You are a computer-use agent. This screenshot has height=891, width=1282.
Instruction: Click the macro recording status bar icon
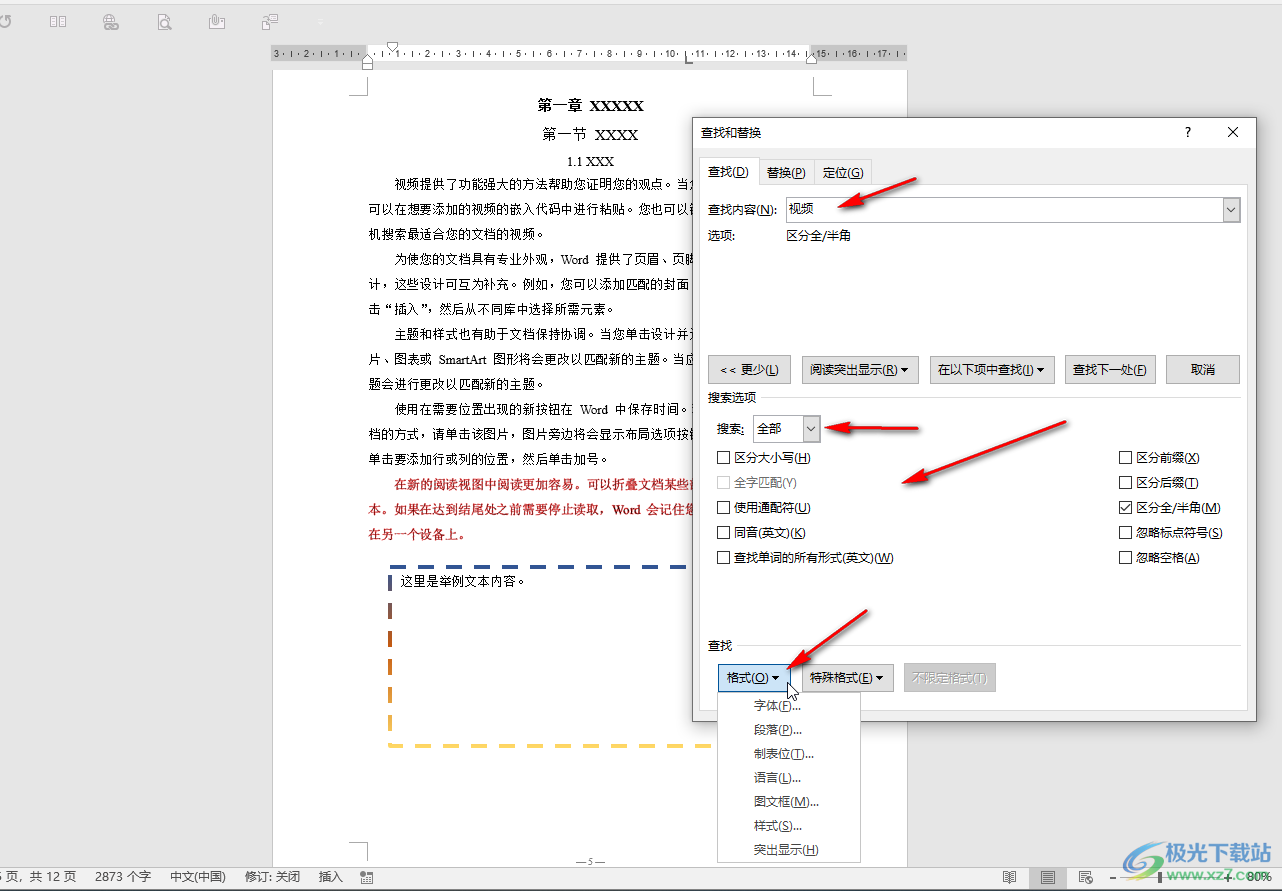click(x=367, y=877)
